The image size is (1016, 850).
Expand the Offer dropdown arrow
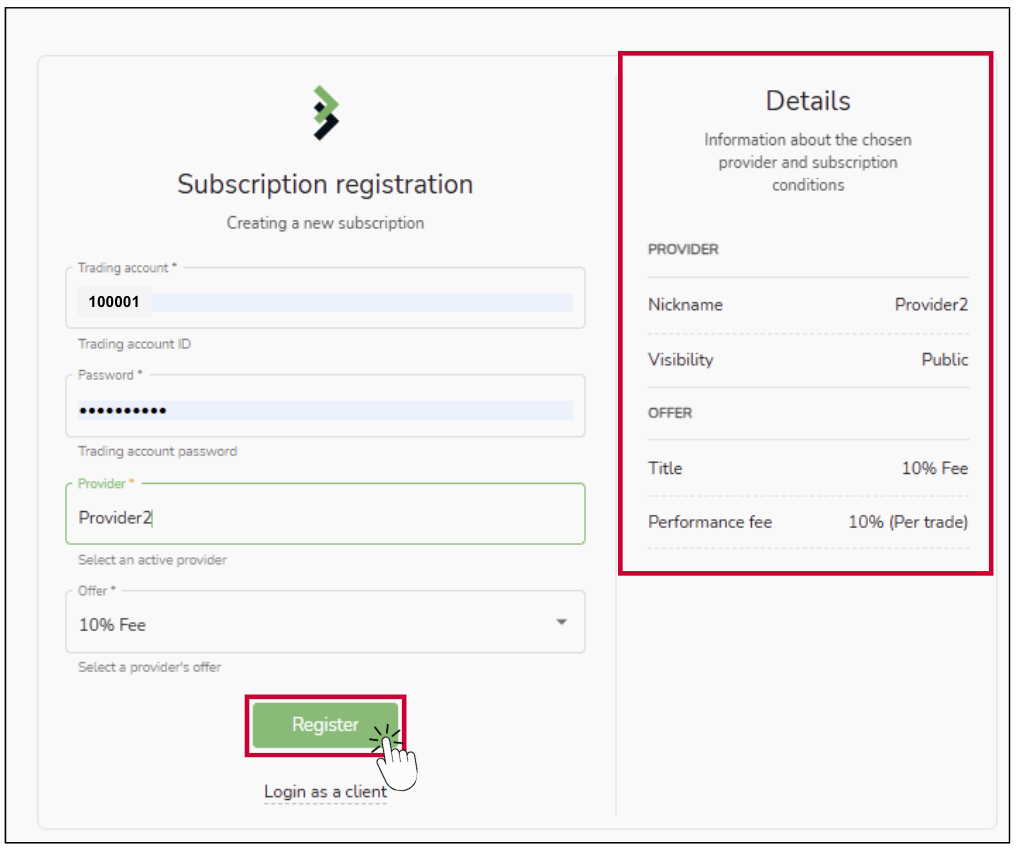561,622
